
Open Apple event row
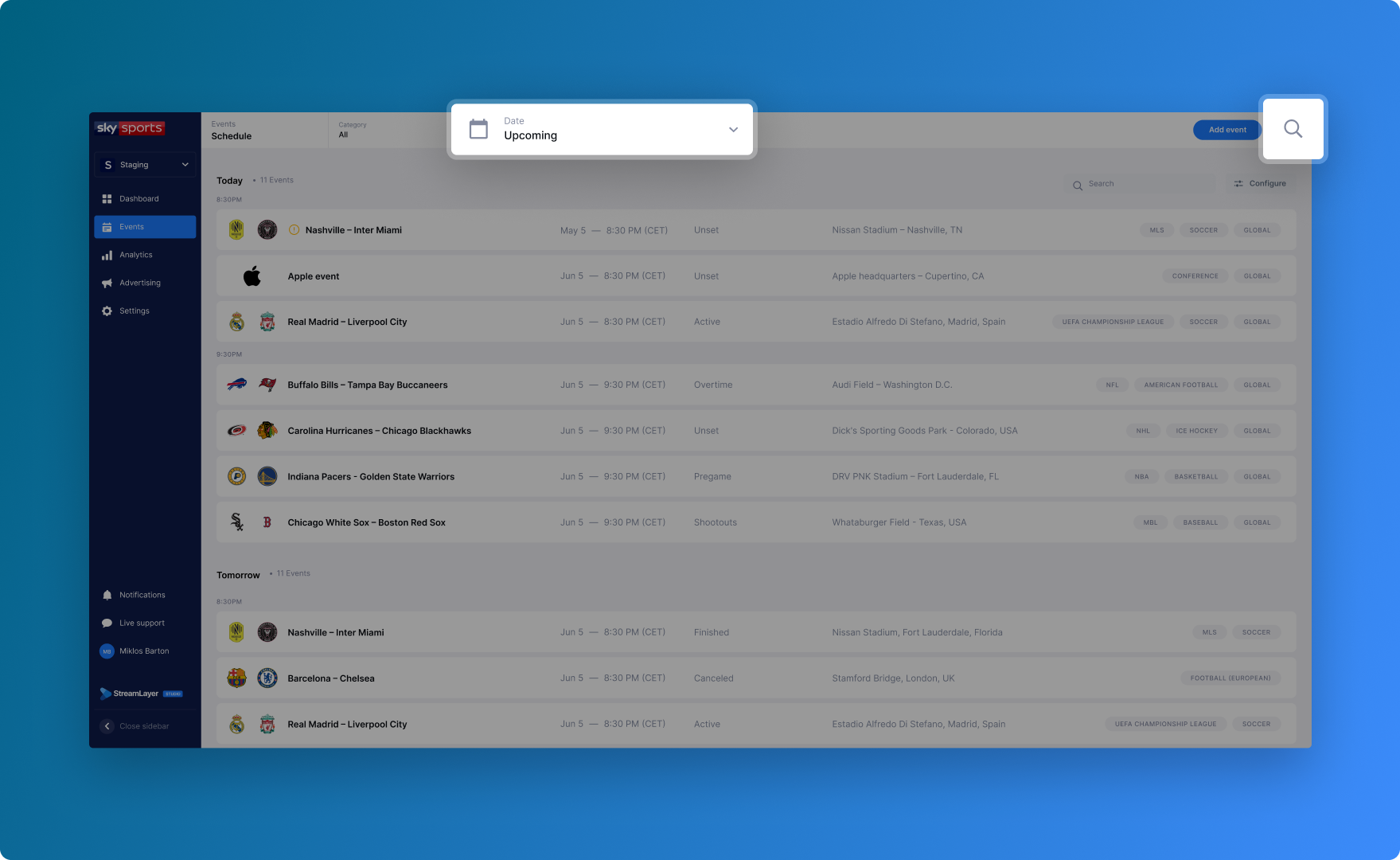click(756, 276)
